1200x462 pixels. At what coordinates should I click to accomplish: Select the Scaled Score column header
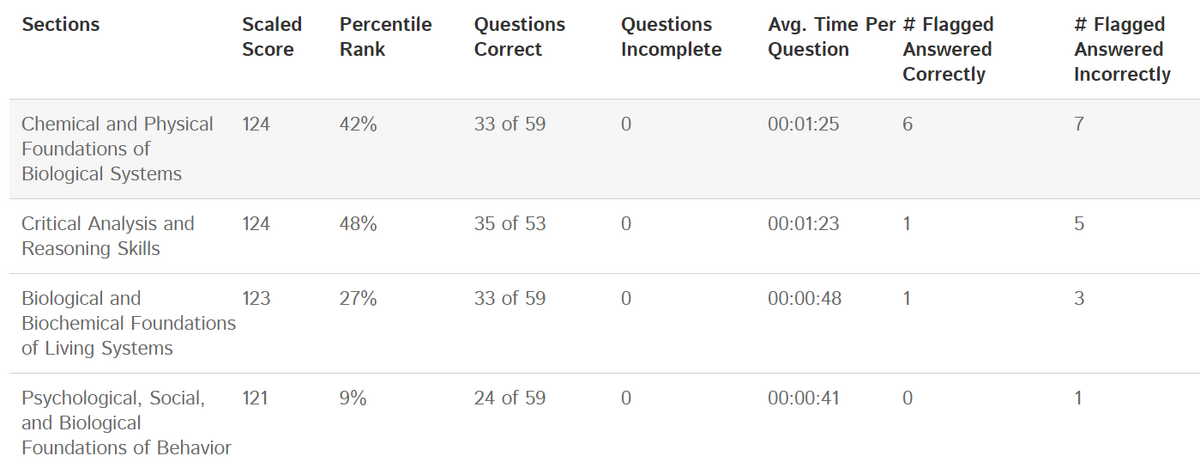tap(271, 36)
